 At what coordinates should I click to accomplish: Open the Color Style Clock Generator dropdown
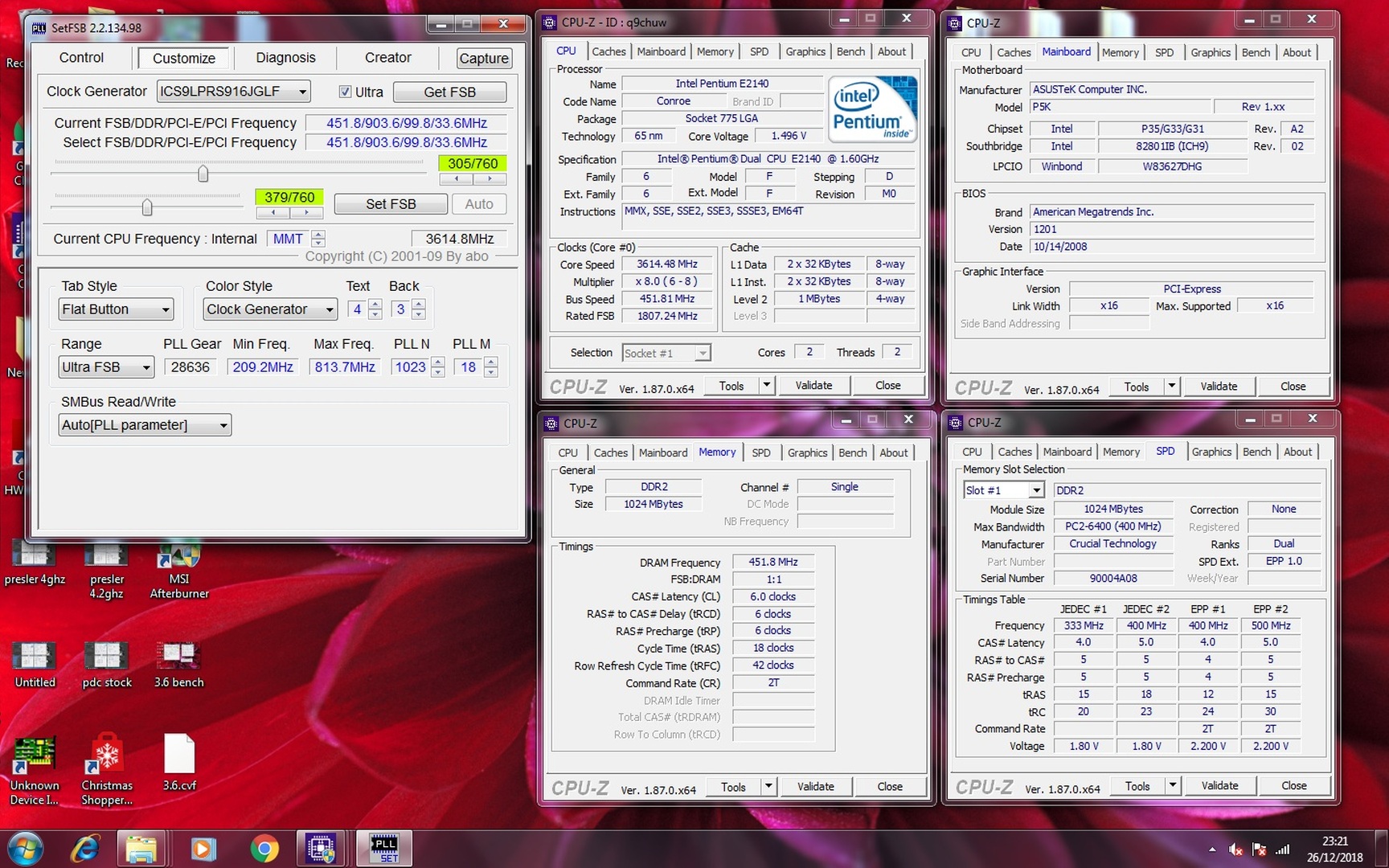click(270, 309)
